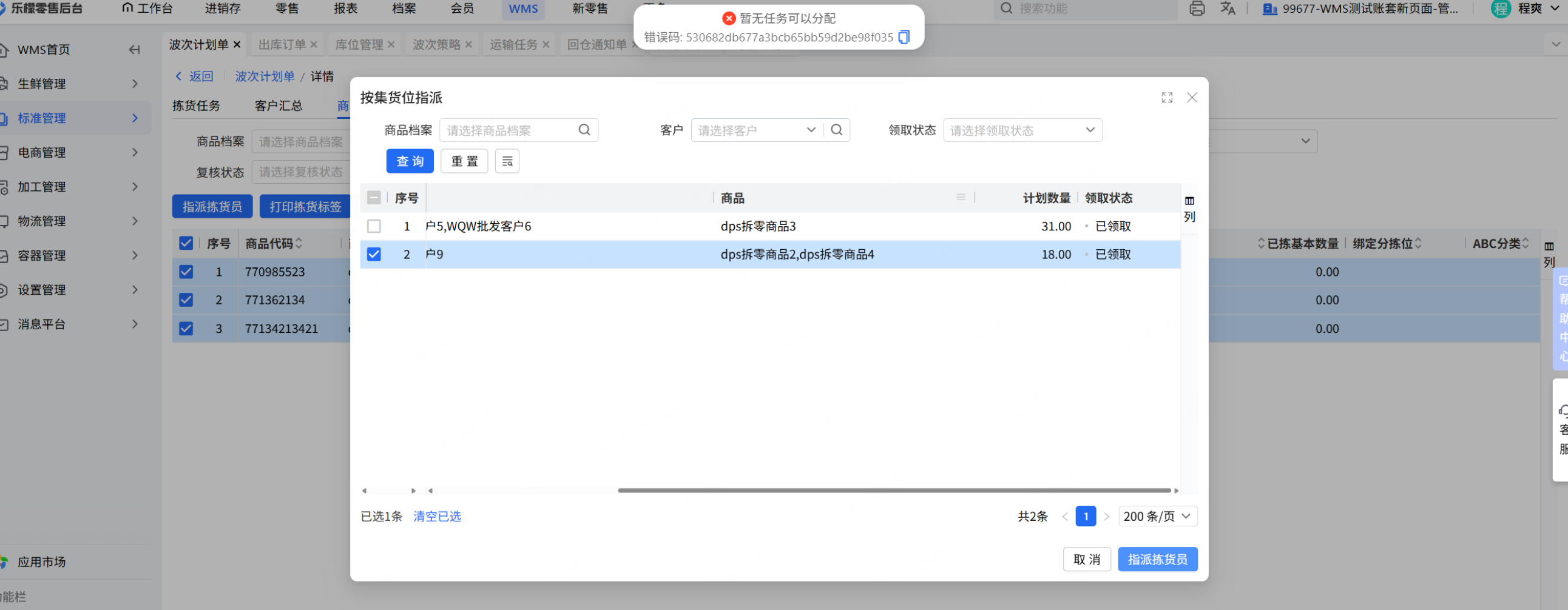
Task: Close the 波次策略 tab
Action: tap(468, 44)
